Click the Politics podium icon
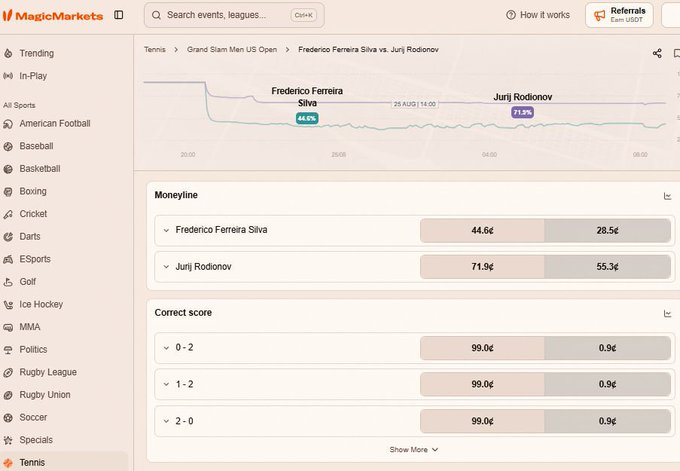Image resolution: width=680 pixels, height=471 pixels. [x=8, y=350]
